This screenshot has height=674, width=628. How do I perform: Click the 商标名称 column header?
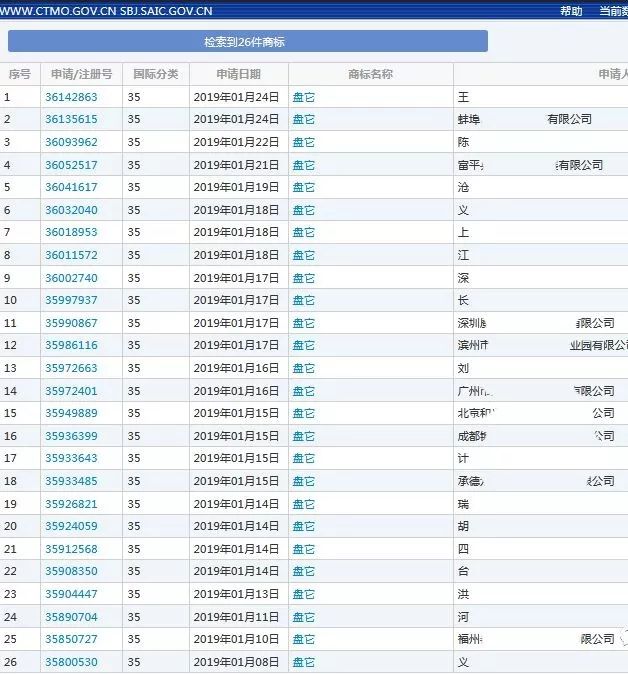coord(371,74)
